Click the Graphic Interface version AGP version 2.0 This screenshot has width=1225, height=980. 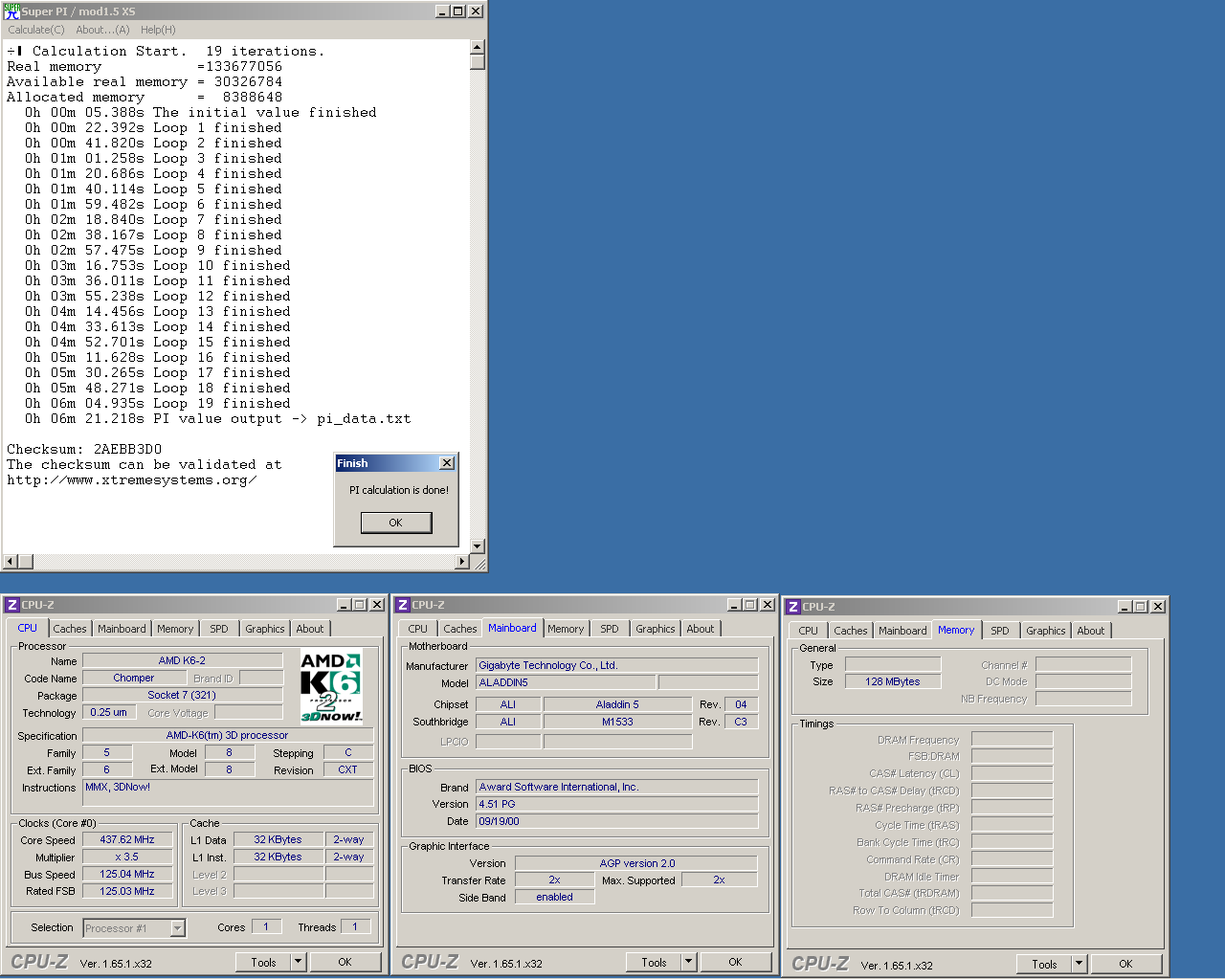pos(636,863)
